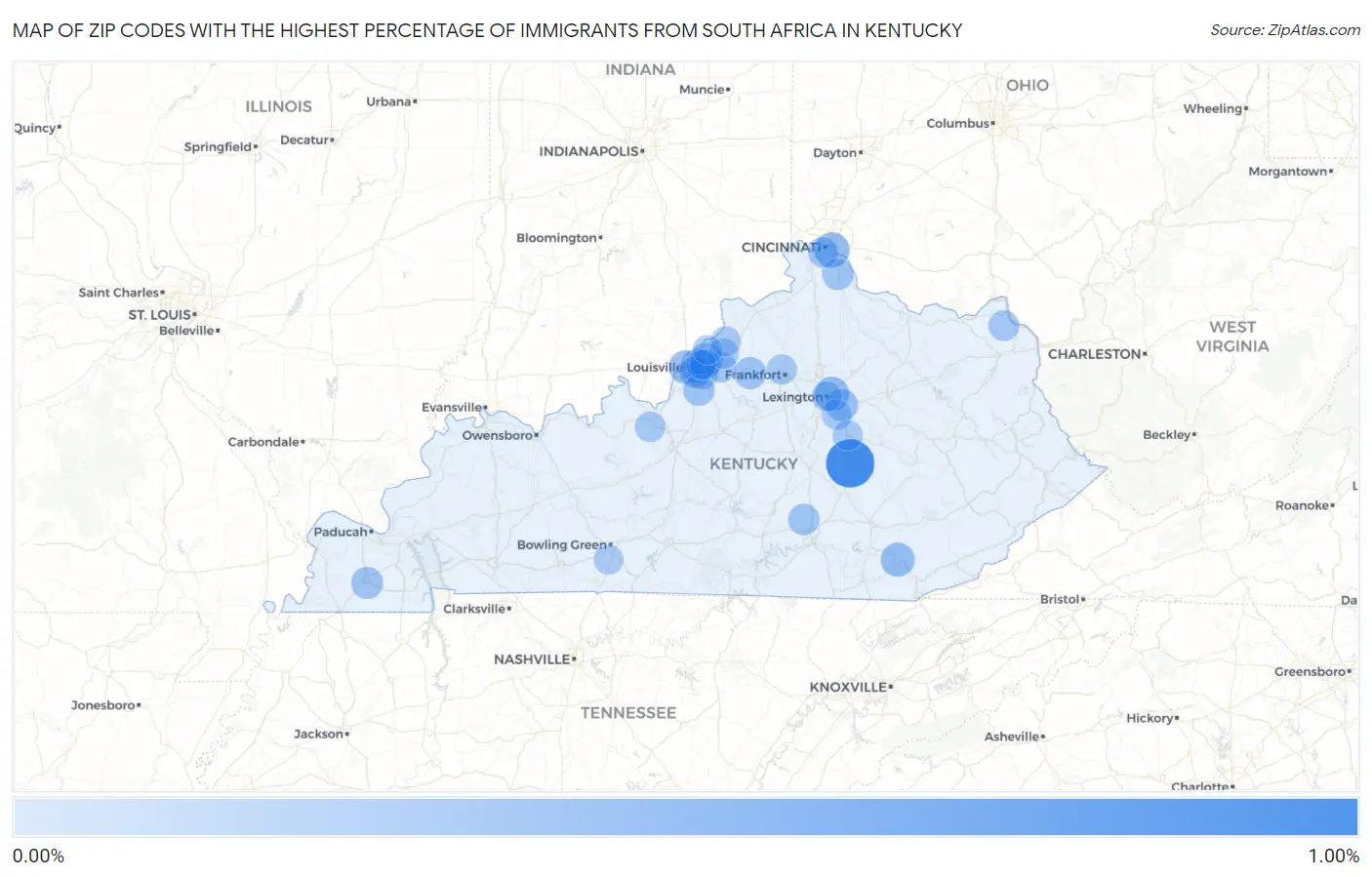The height and width of the screenshot is (877, 1372).
Task: Select the bubble near Paducah in western Kentucky
Action: click(367, 583)
